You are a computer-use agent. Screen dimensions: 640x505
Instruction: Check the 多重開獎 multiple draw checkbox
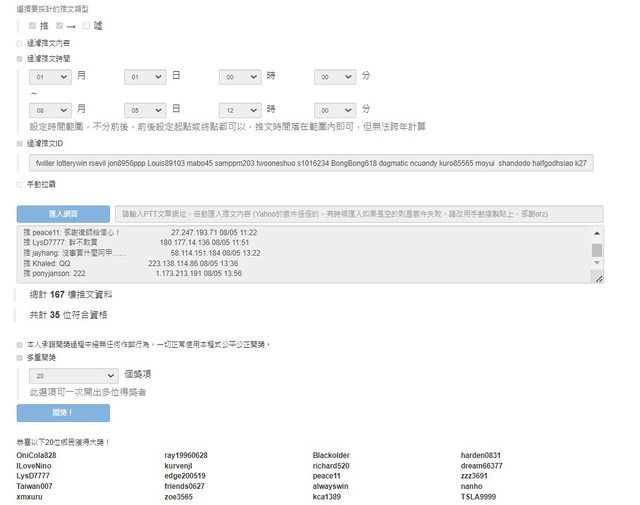tap(20, 357)
